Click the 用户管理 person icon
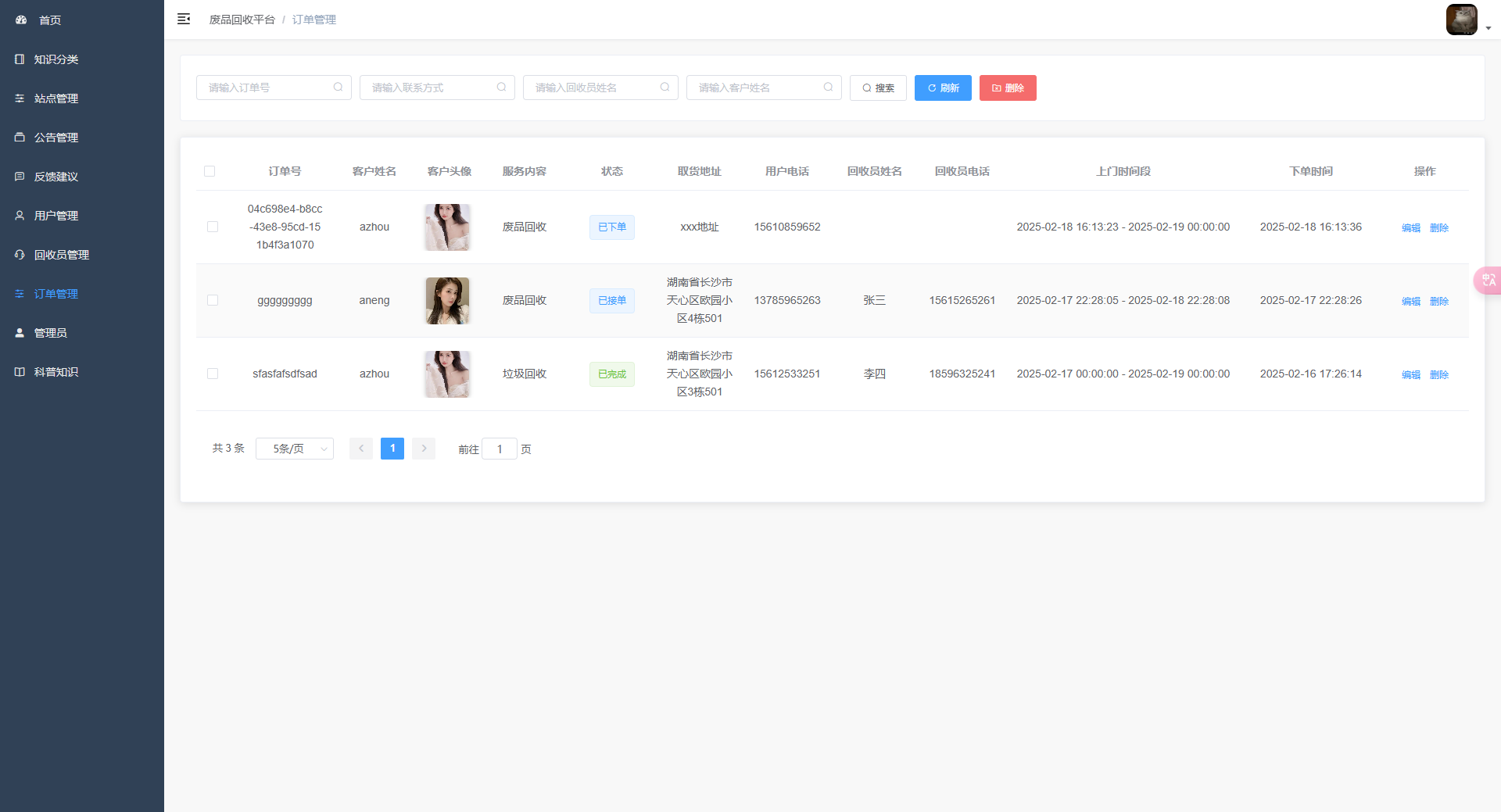The width and height of the screenshot is (1501, 812). [x=20, y=216]
